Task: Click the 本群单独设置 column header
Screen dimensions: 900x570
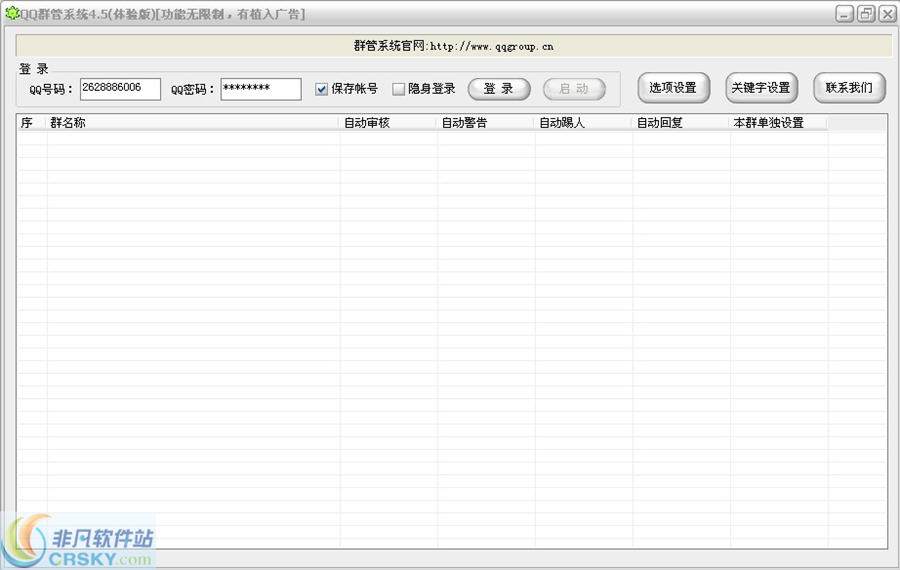Action: pyautogui.click(x=779, y=122)
